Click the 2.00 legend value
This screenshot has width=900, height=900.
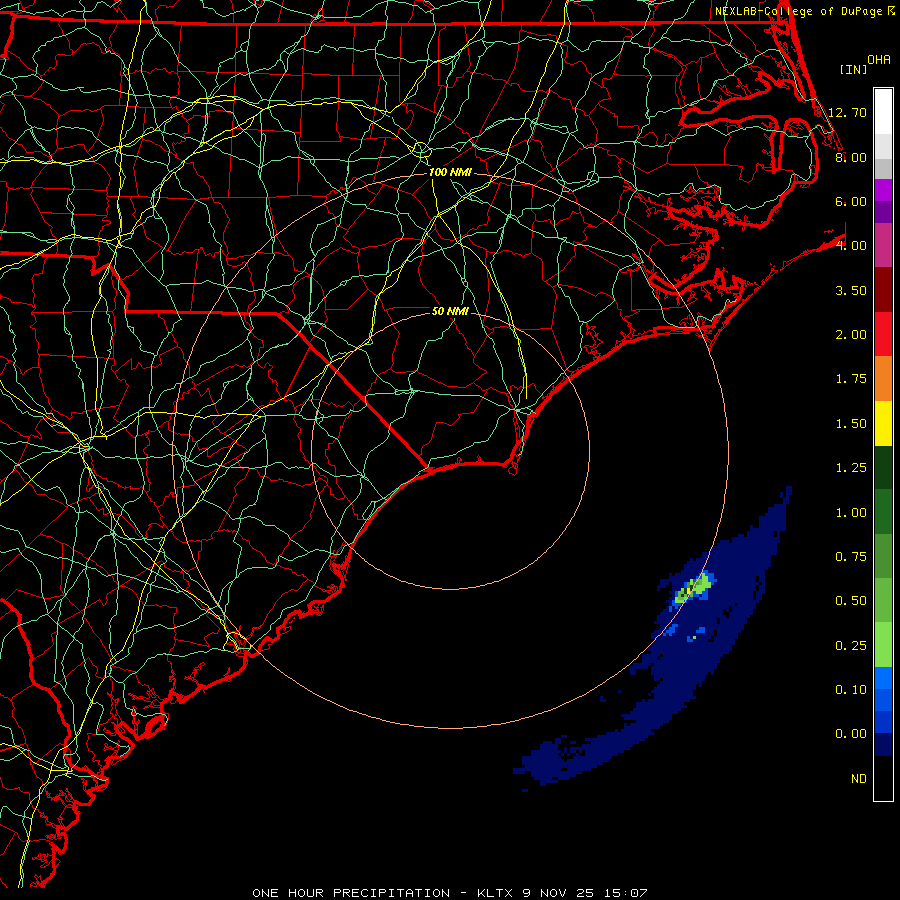[851, 335]
